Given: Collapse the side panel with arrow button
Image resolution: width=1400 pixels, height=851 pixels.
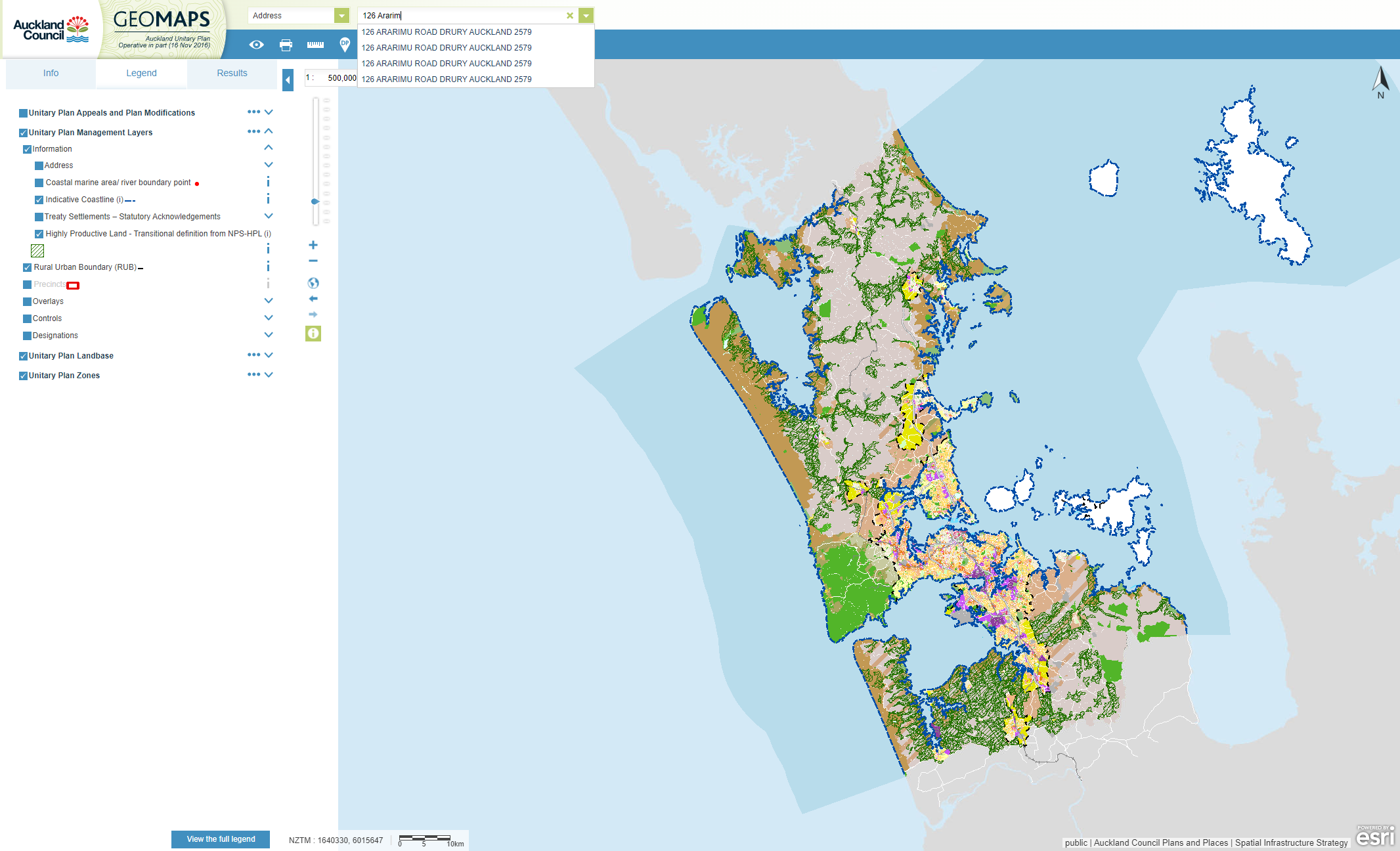Looking at the screenshot, I should tap(288, 80).
